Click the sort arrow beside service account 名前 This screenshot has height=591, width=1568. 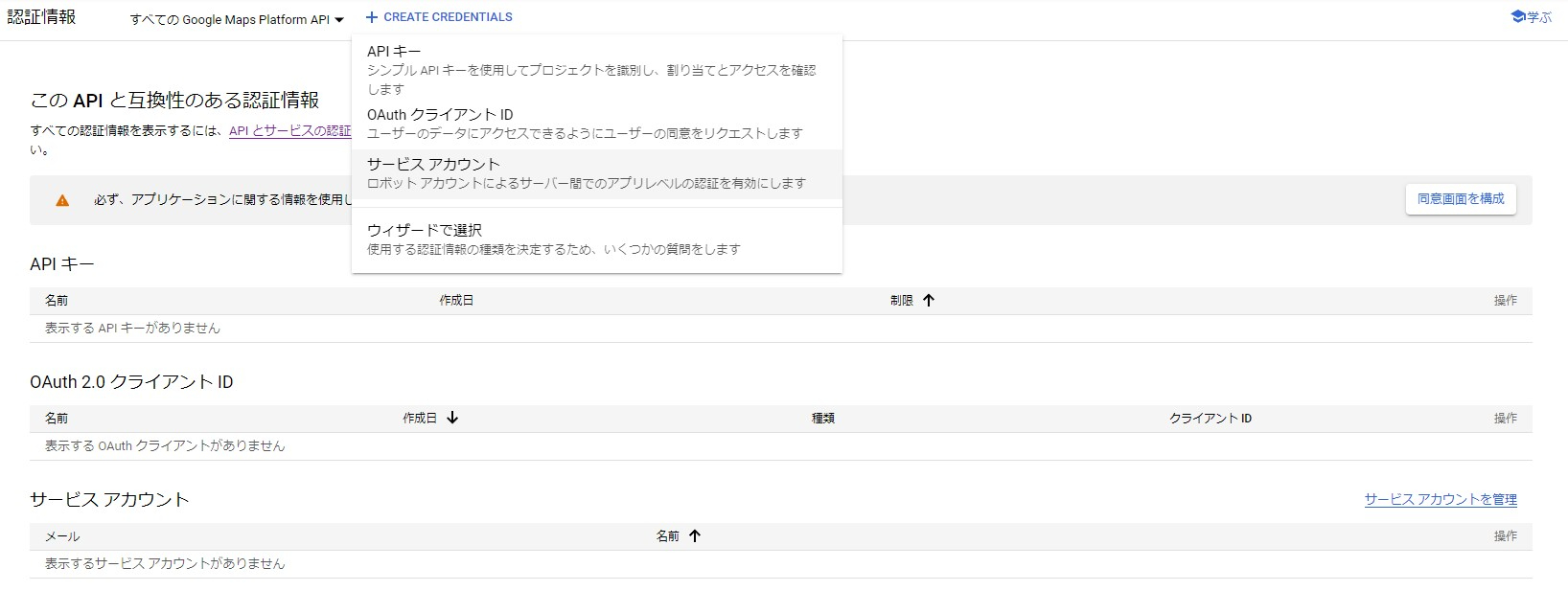point(695,535)
